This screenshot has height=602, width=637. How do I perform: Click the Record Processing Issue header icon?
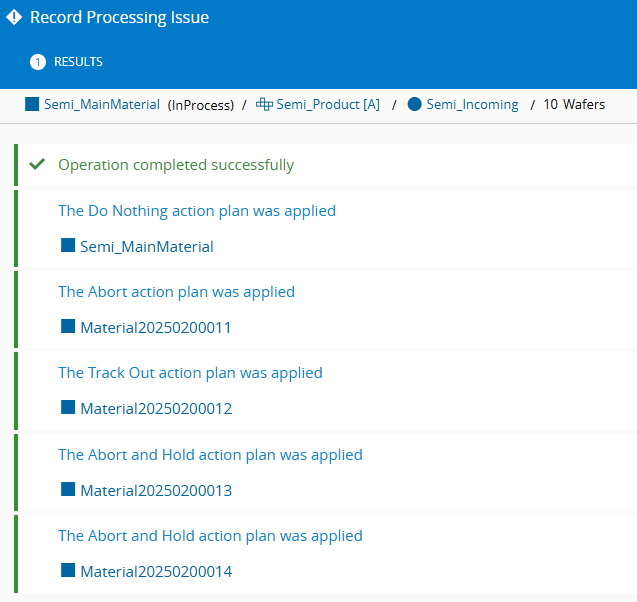[x=13, y=17]
